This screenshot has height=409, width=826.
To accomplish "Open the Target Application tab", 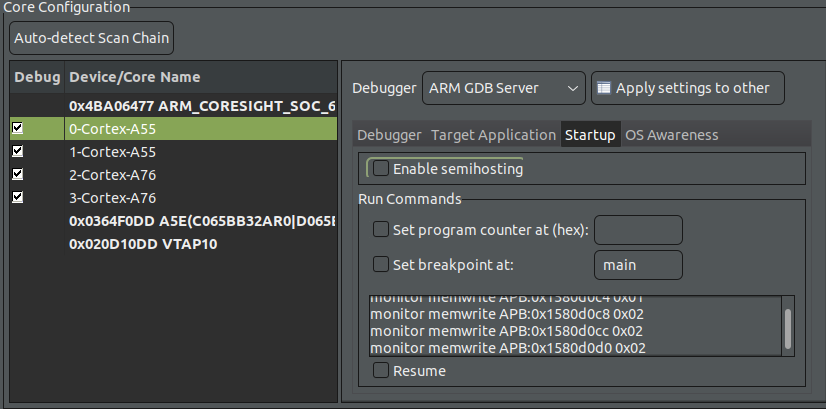I will 493,135.
